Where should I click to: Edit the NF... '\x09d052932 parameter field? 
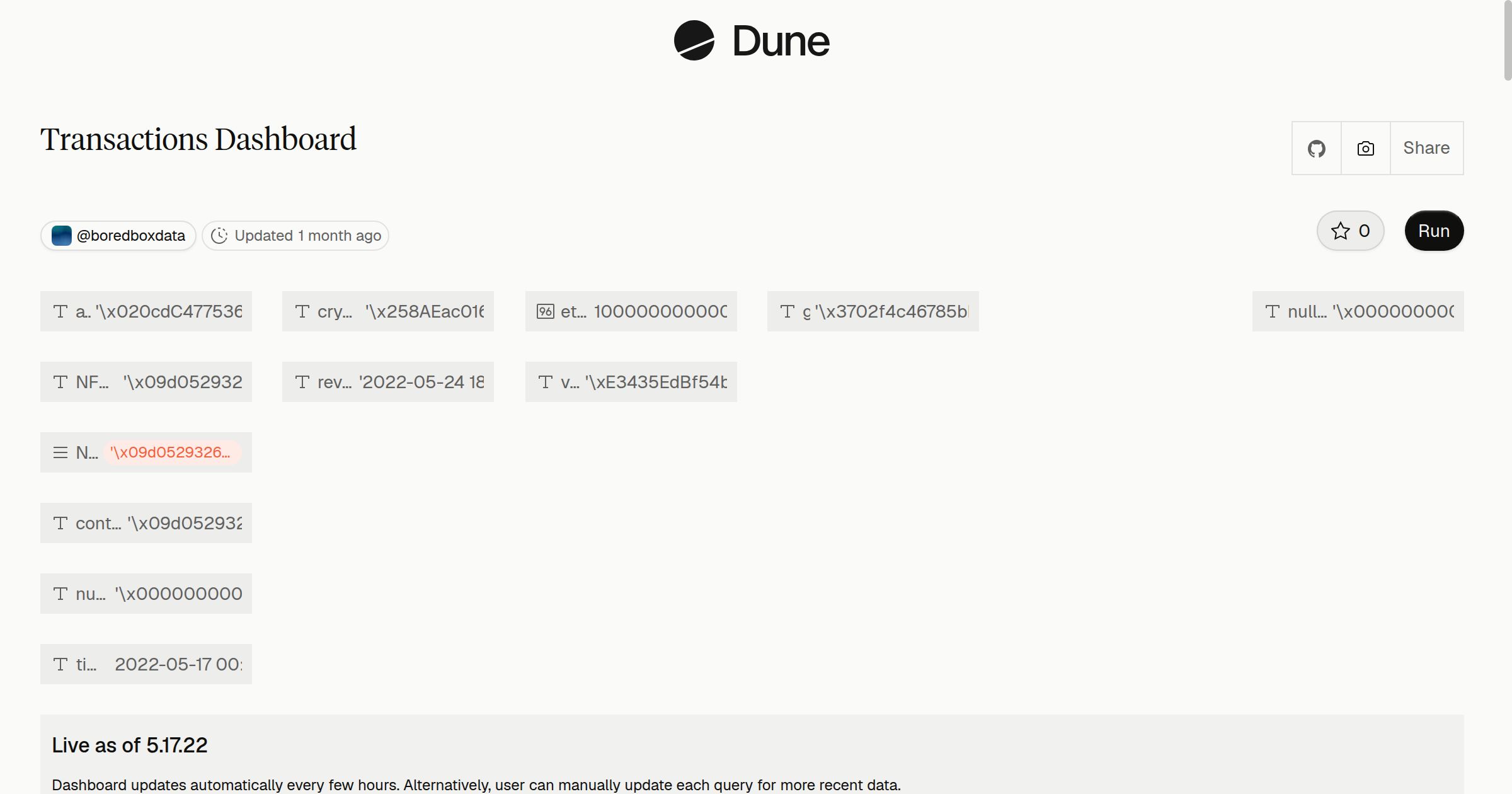(x=146, y=382)
